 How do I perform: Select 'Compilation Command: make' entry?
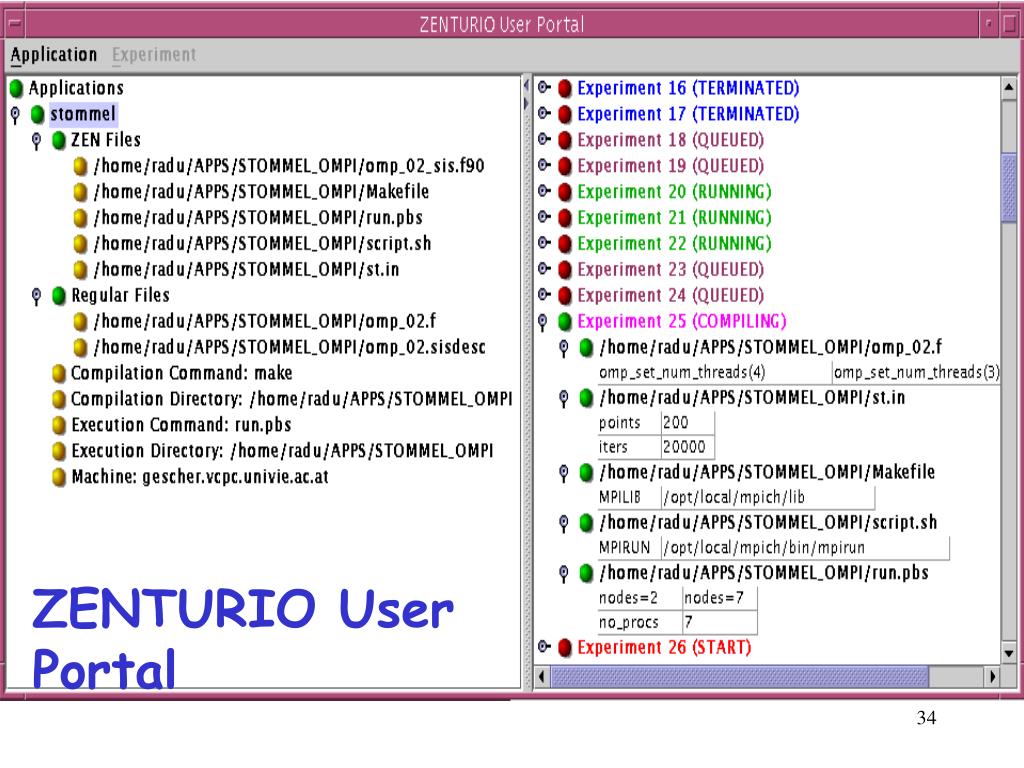(x=182, y=373)
